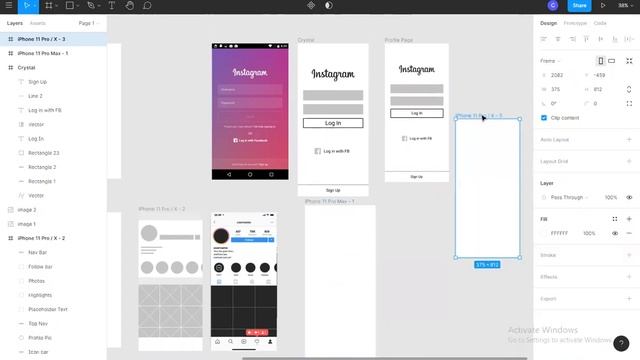Select the Text tool
This screenshot has width=640, height=360.
(x=111, y=6)
